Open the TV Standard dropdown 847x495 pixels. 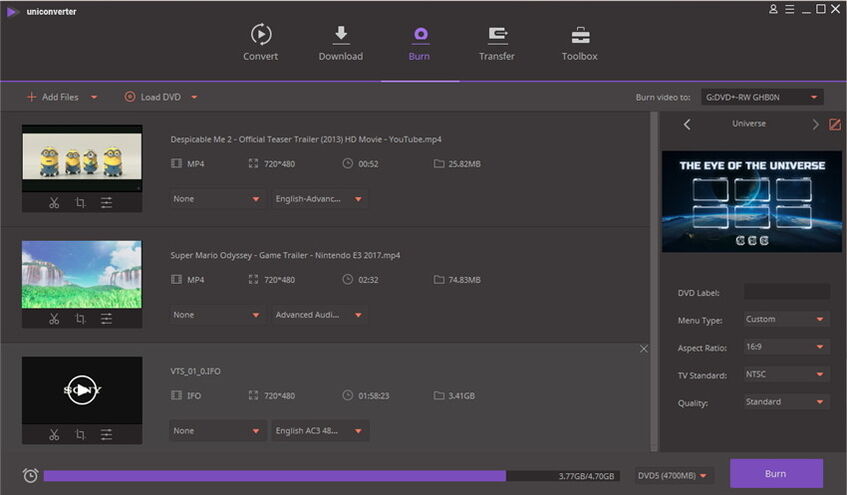[x=786, y=374]
